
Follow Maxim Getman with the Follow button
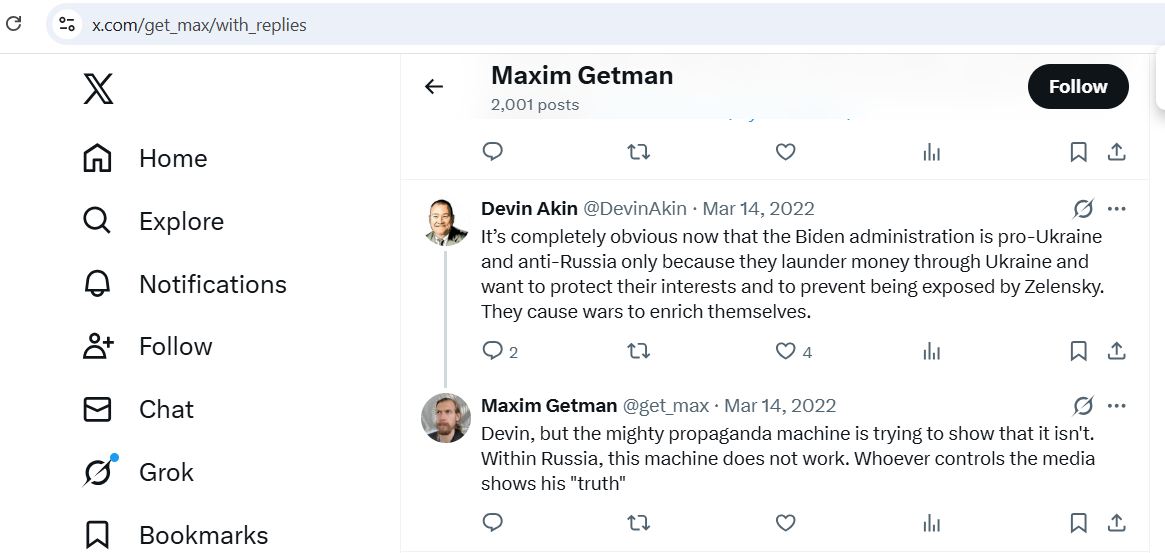[x=1078, y=87]
